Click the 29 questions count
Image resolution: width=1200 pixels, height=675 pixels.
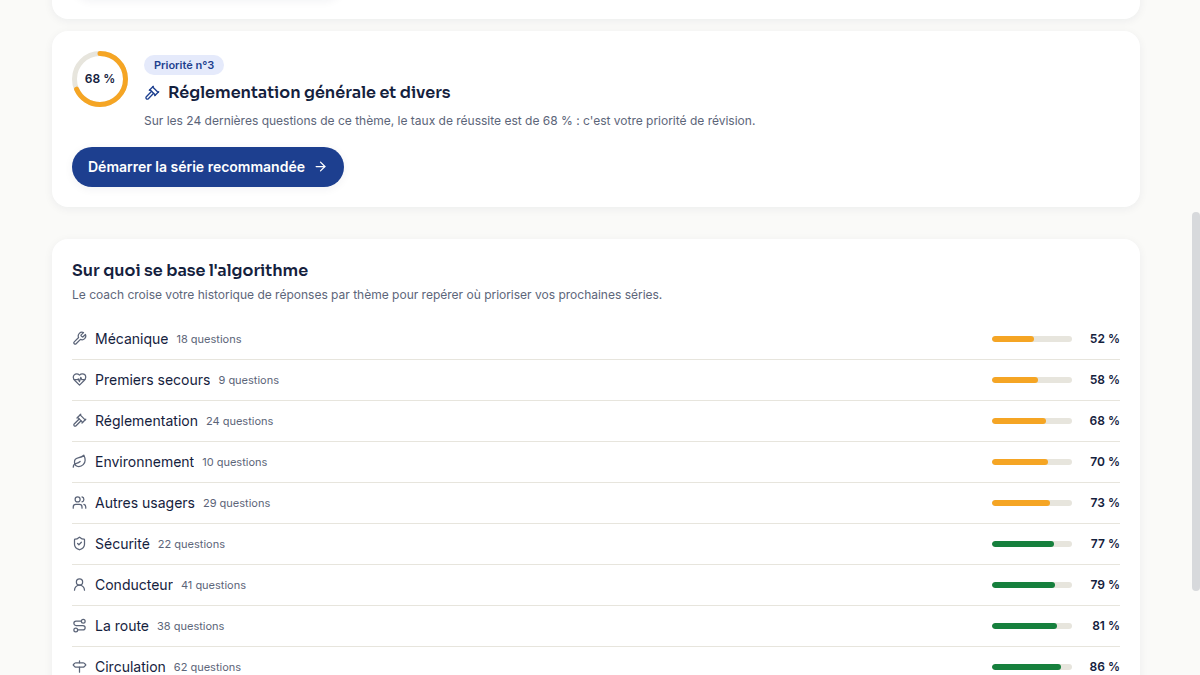pyautogui.click(x=237, y=504)
